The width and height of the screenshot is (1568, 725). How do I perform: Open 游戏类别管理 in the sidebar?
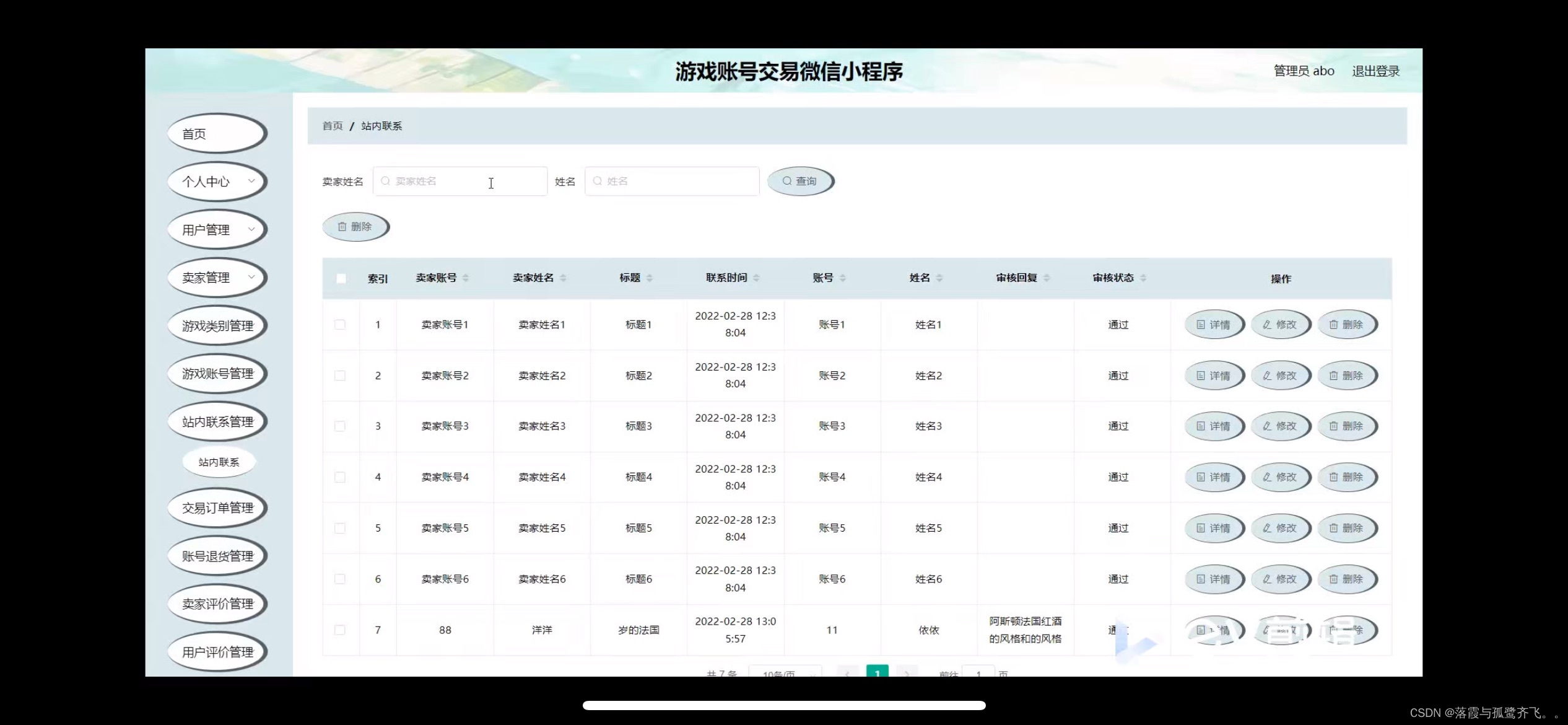tap(217, 326)
